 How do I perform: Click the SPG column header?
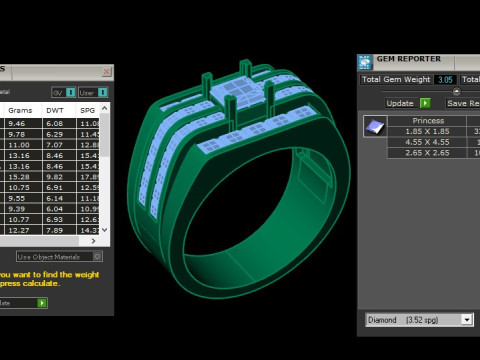88,110
